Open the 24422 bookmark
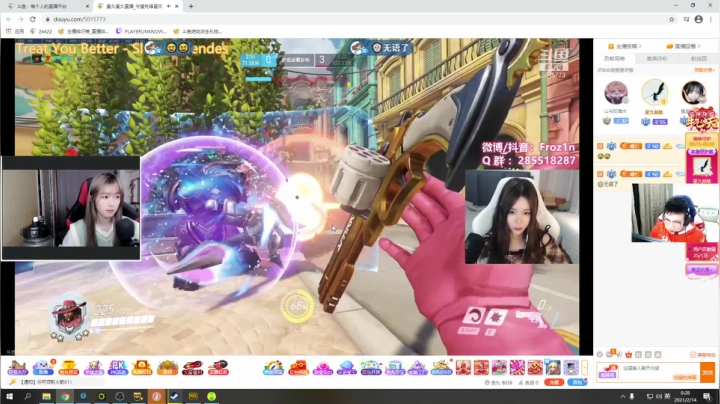 pyautogui.click(x=41, y=31)
